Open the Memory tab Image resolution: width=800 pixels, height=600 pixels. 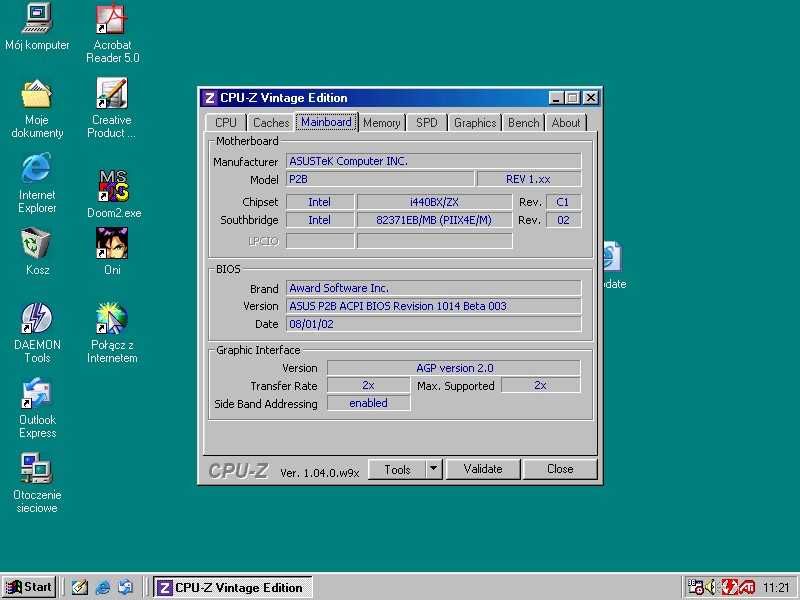(381, 123)
